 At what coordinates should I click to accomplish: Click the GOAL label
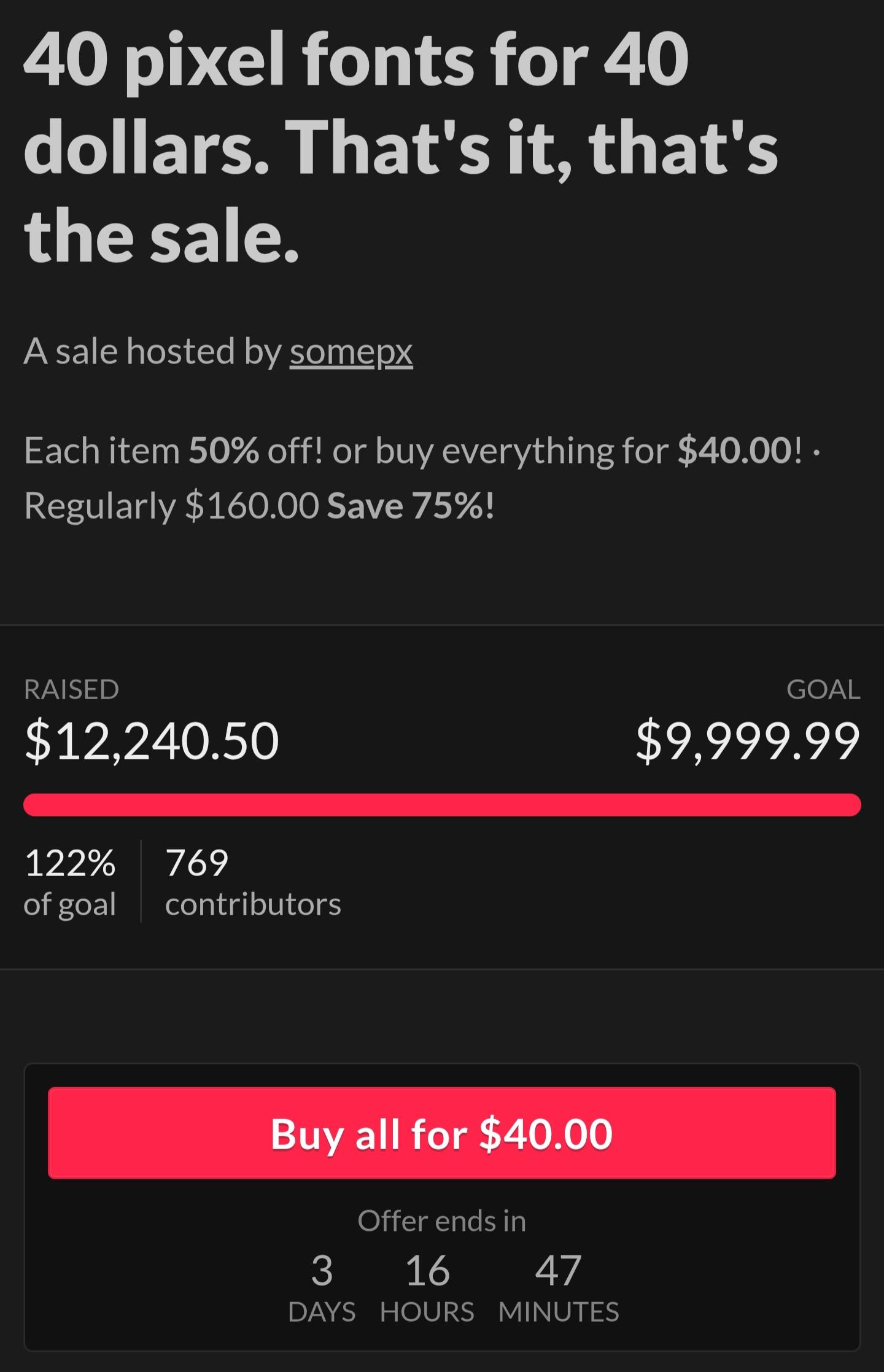[x=823, y=690]
